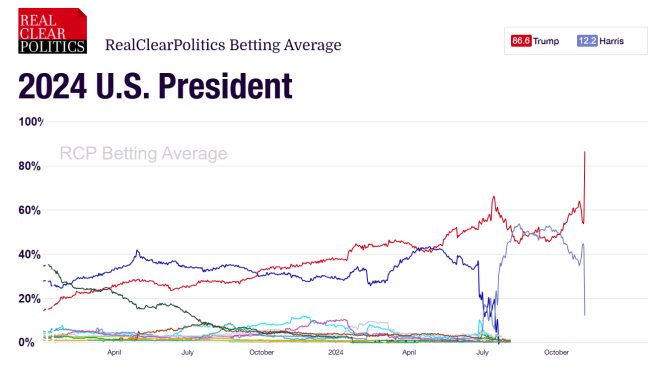Click the 2024 x-axis label

coord(336,352)
